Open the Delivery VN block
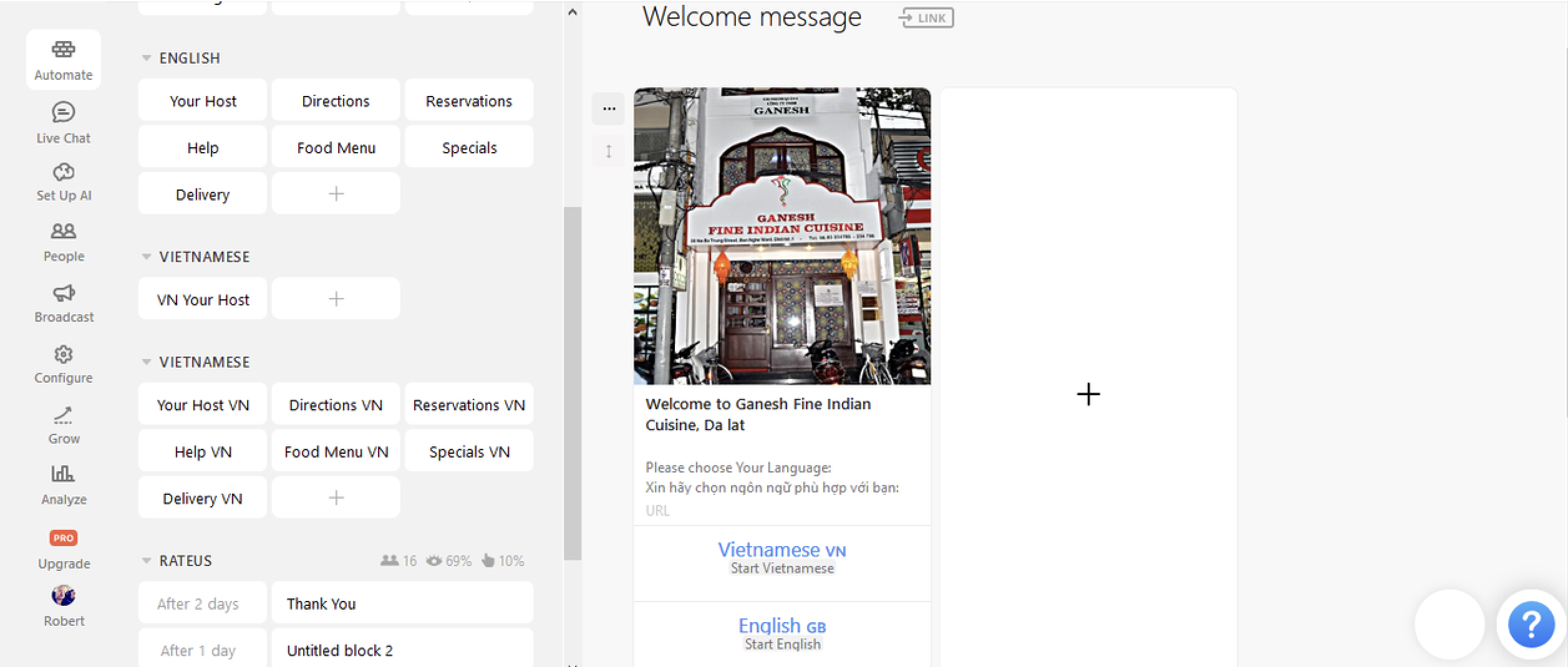 [203, 497]
